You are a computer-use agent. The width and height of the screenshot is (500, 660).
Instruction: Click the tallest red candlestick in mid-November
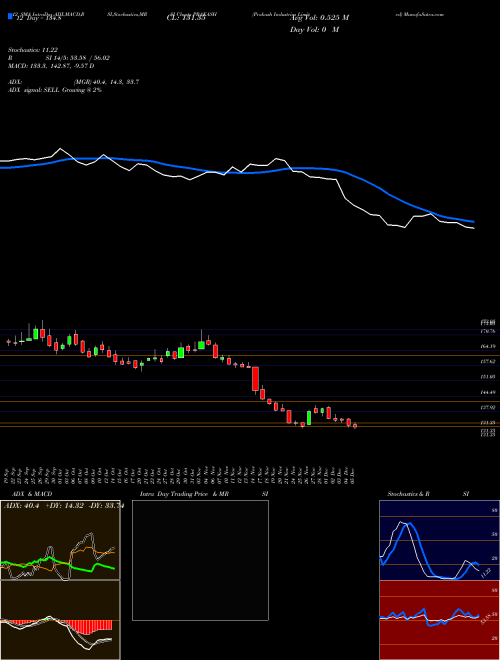point(255,379)
